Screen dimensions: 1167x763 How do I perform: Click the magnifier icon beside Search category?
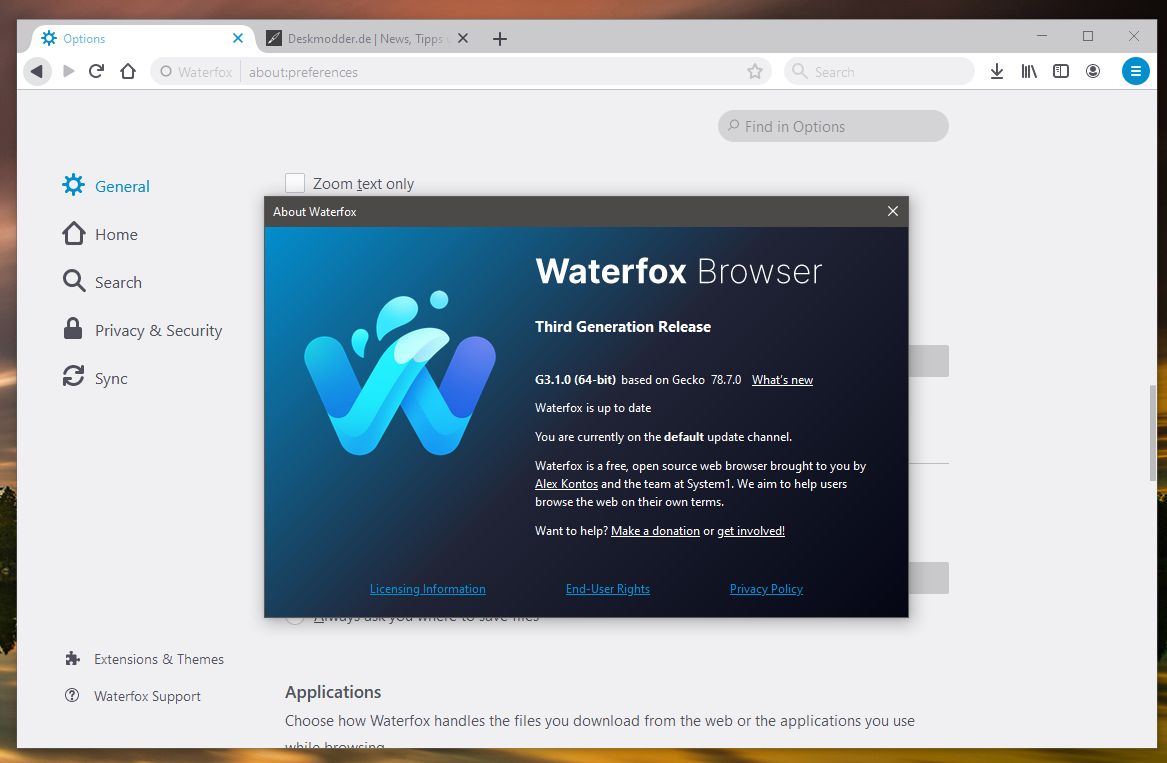click(x=74, y=281)
